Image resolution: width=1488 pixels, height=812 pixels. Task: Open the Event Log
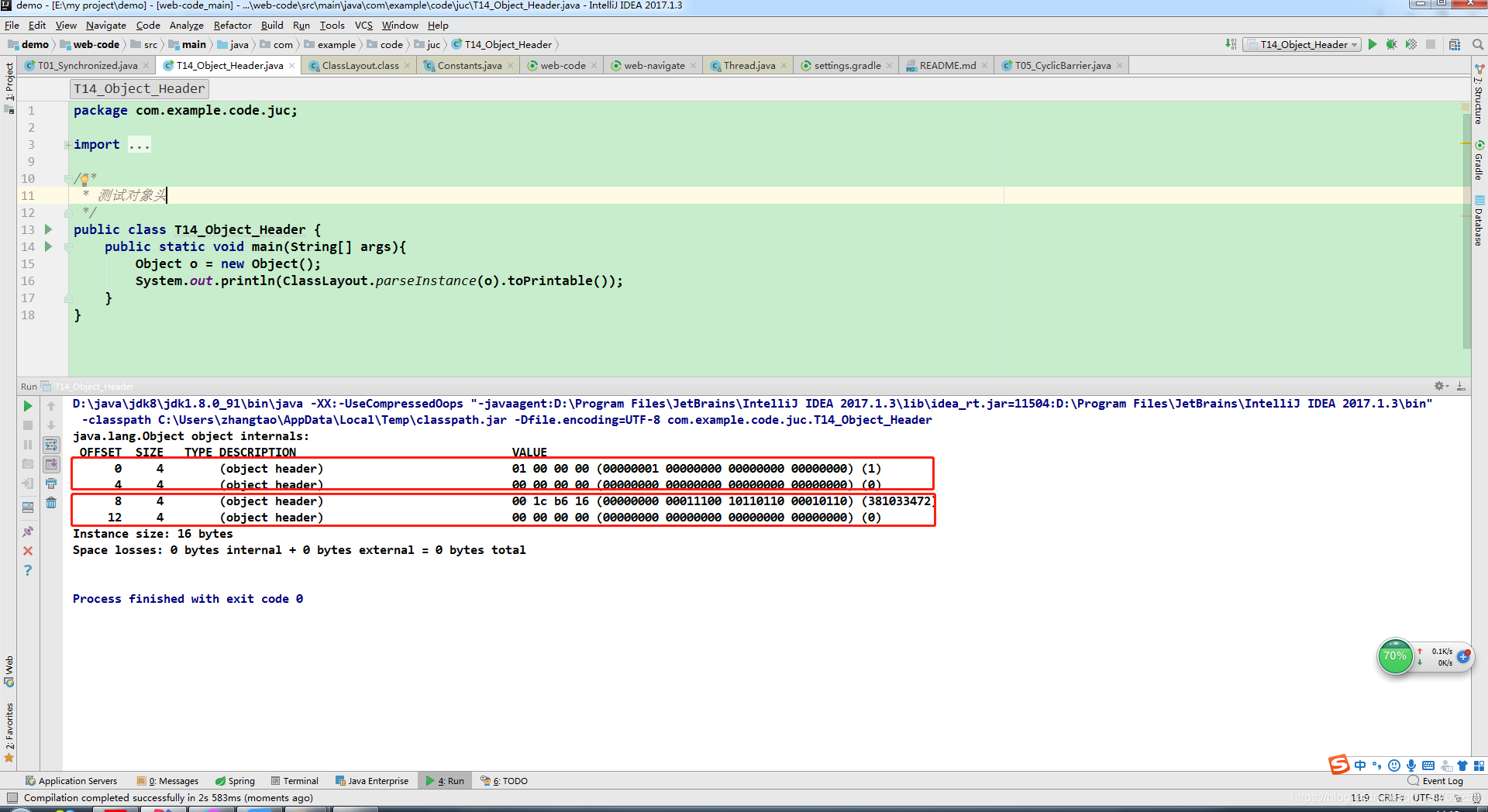pyautogui.click(x=1436, y=781)
